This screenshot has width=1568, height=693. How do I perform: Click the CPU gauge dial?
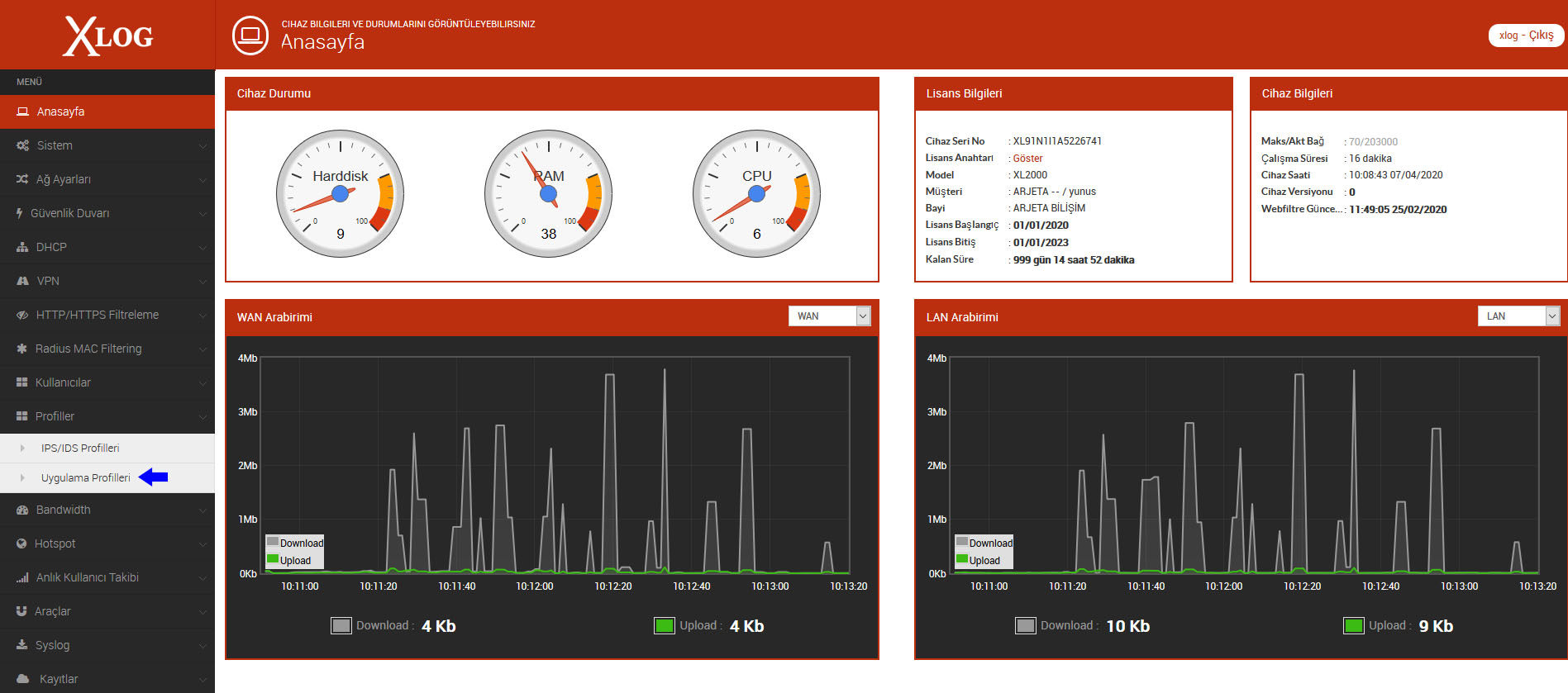point(756,194)
